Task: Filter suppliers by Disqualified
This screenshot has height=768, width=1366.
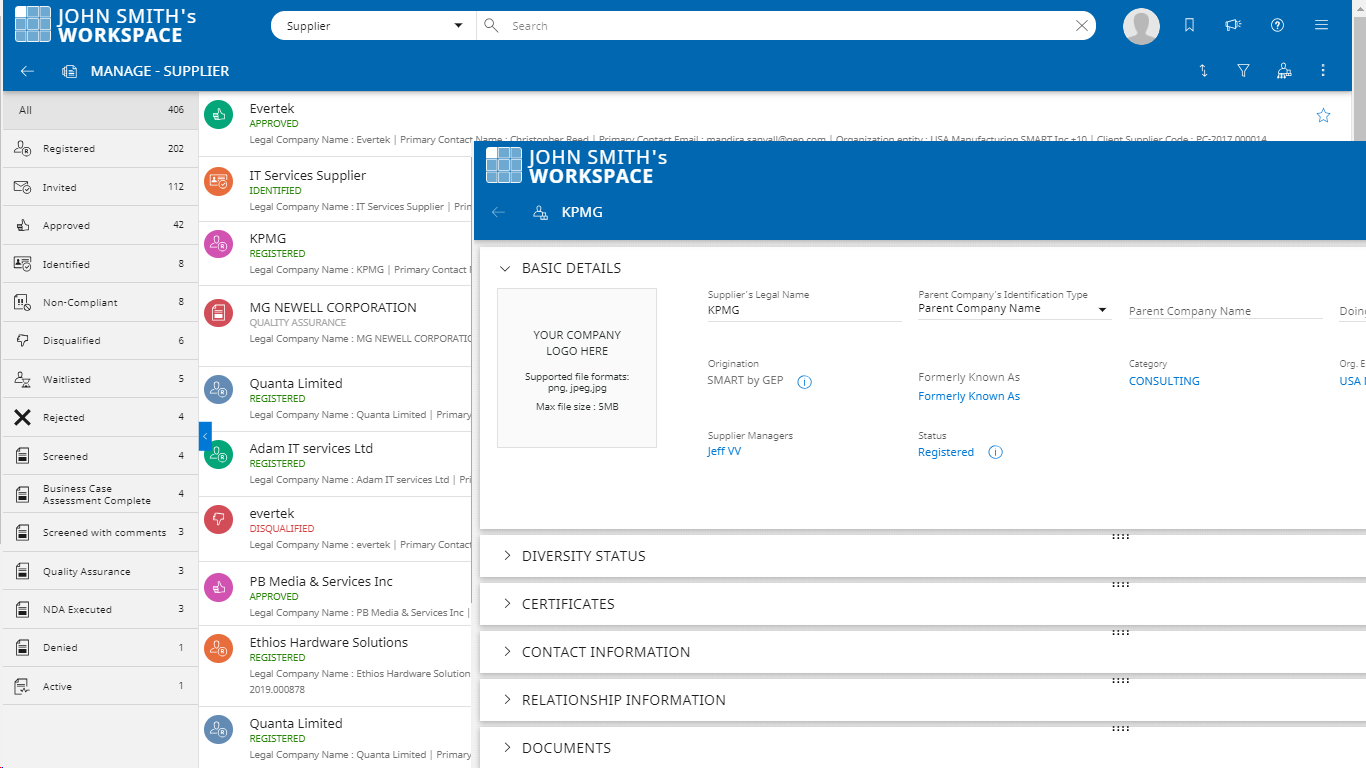Action: click(x=100, y=340)
